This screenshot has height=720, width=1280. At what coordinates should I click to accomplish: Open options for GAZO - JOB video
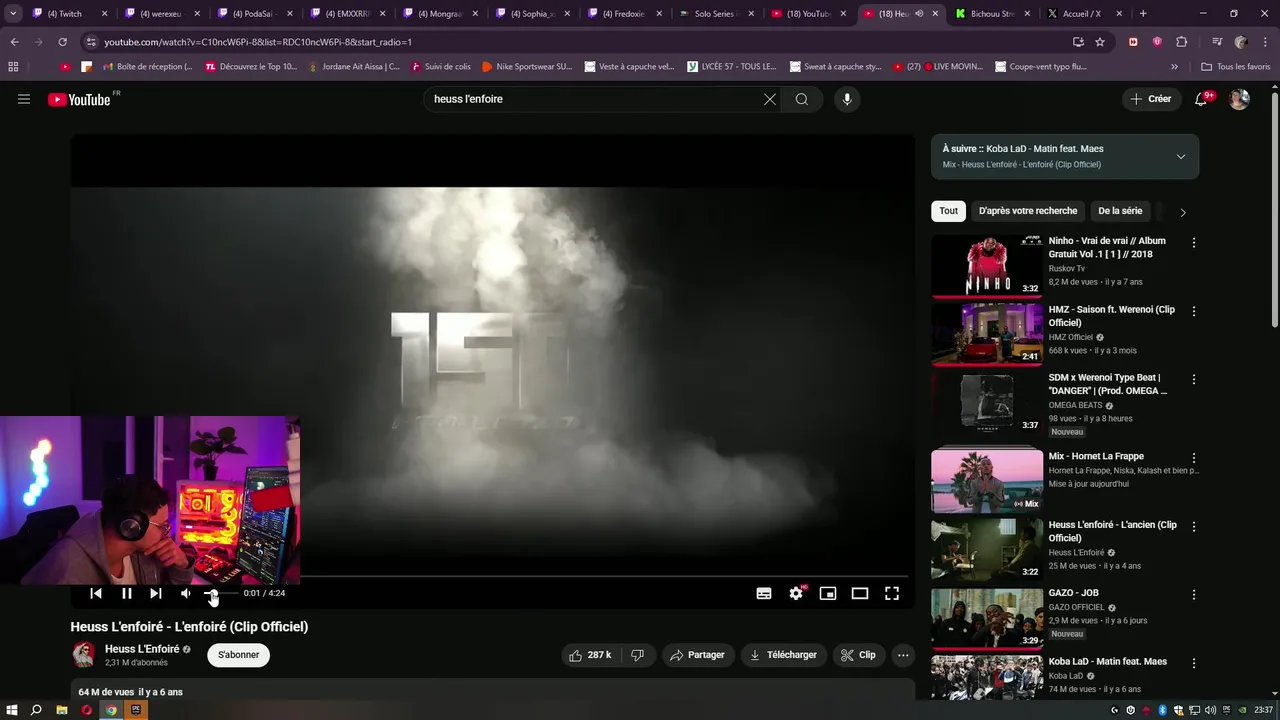pos(1193,595)
